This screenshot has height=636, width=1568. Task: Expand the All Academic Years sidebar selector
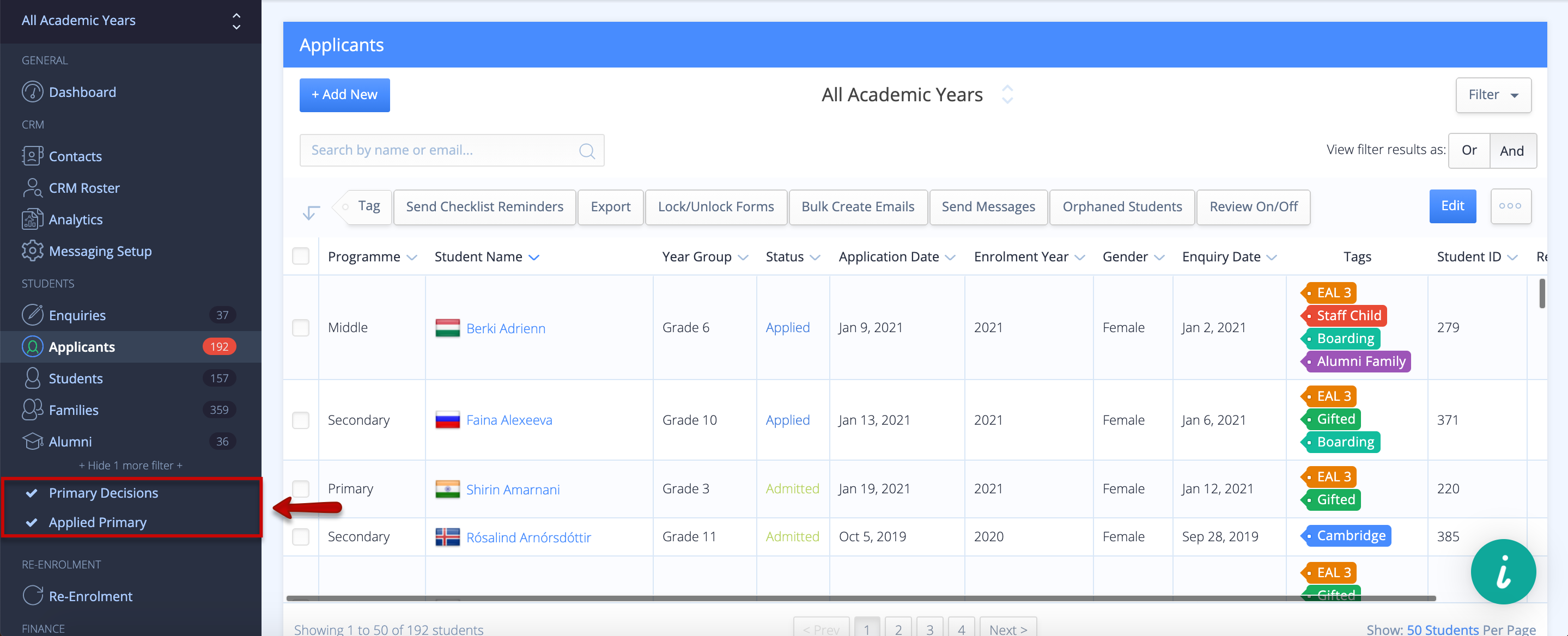click(x=236, y=21)
